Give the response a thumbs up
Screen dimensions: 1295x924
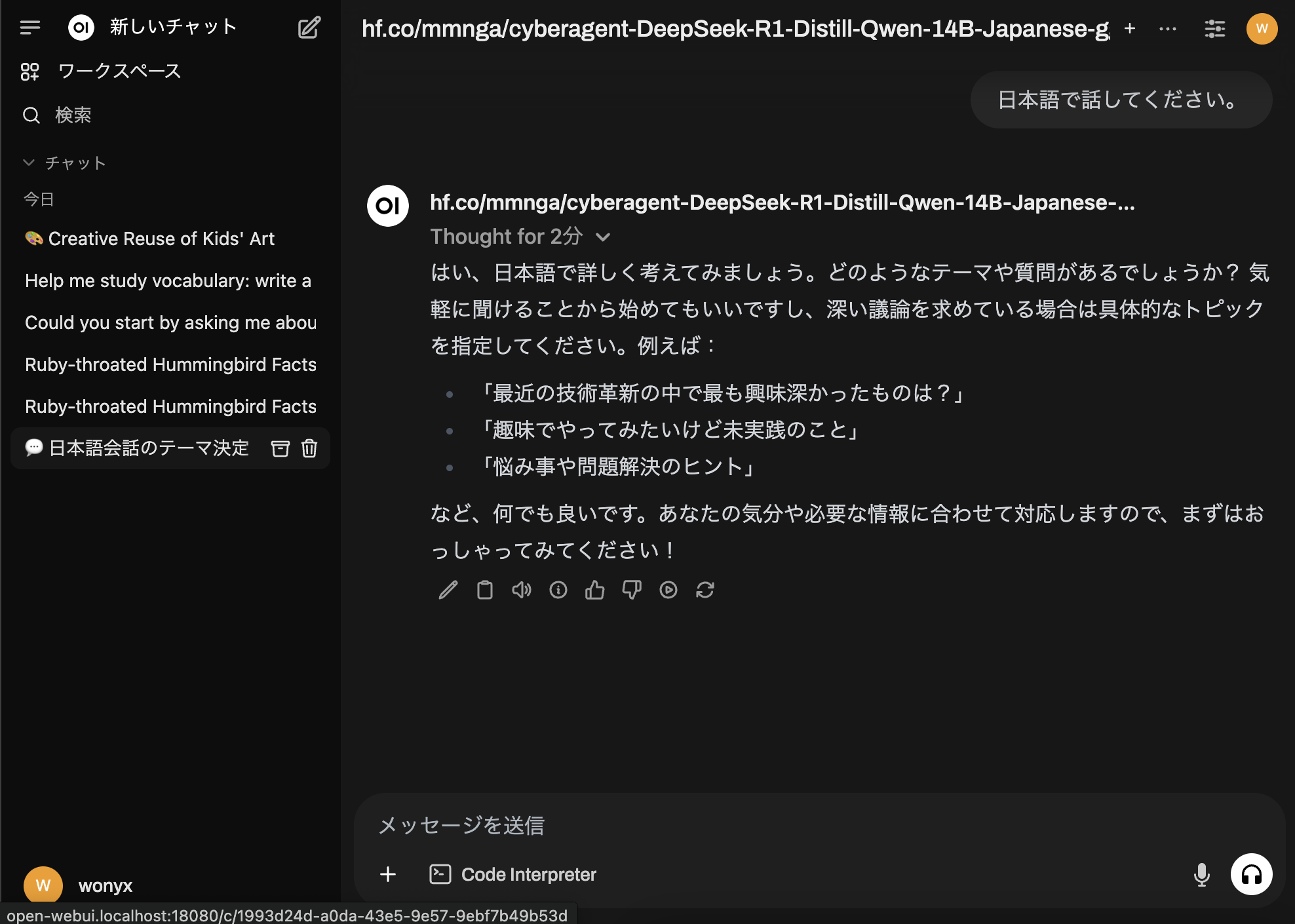pos(595,590)
